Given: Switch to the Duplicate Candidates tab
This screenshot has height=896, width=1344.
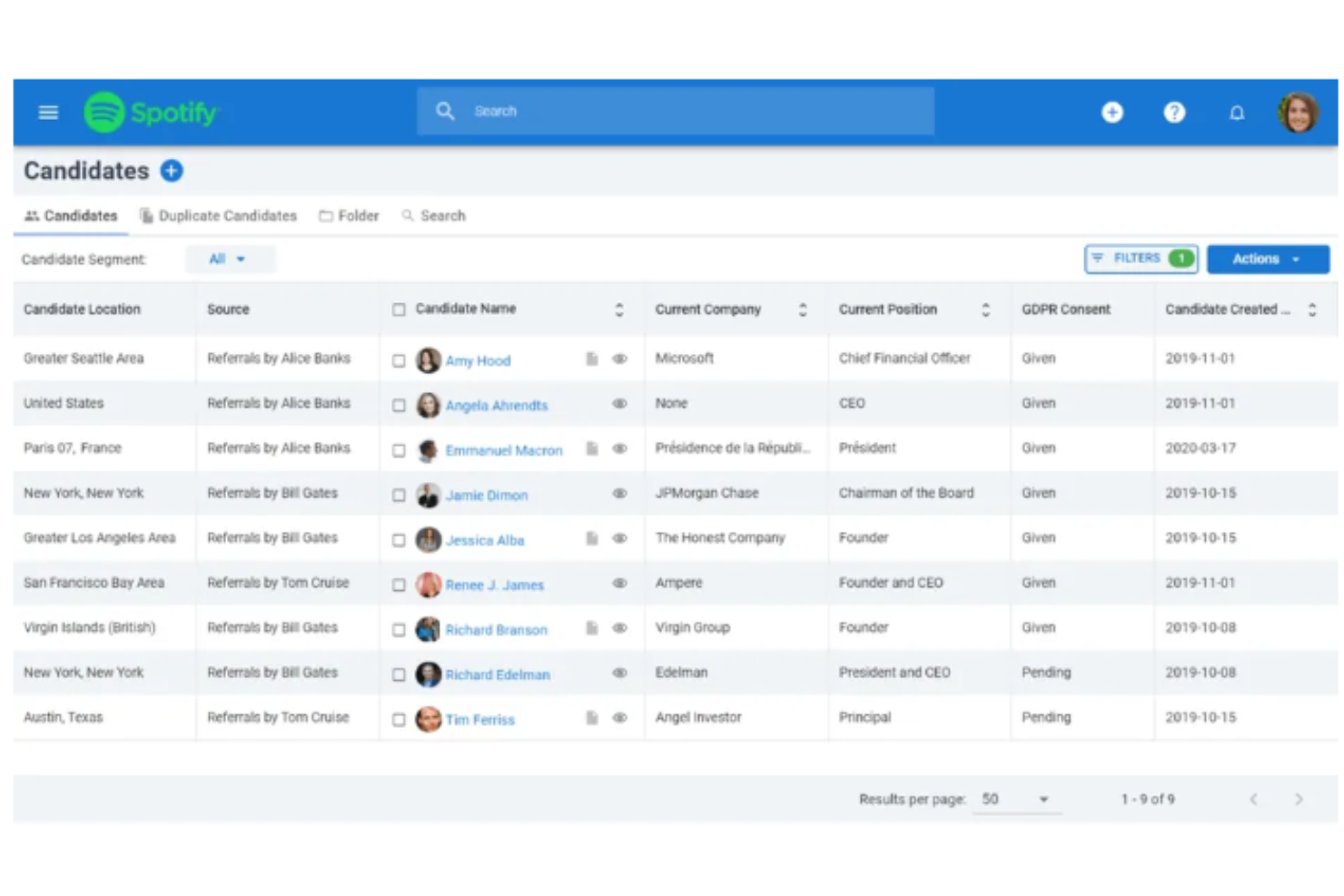Looking at the screenshot, I should click(218, 216).
